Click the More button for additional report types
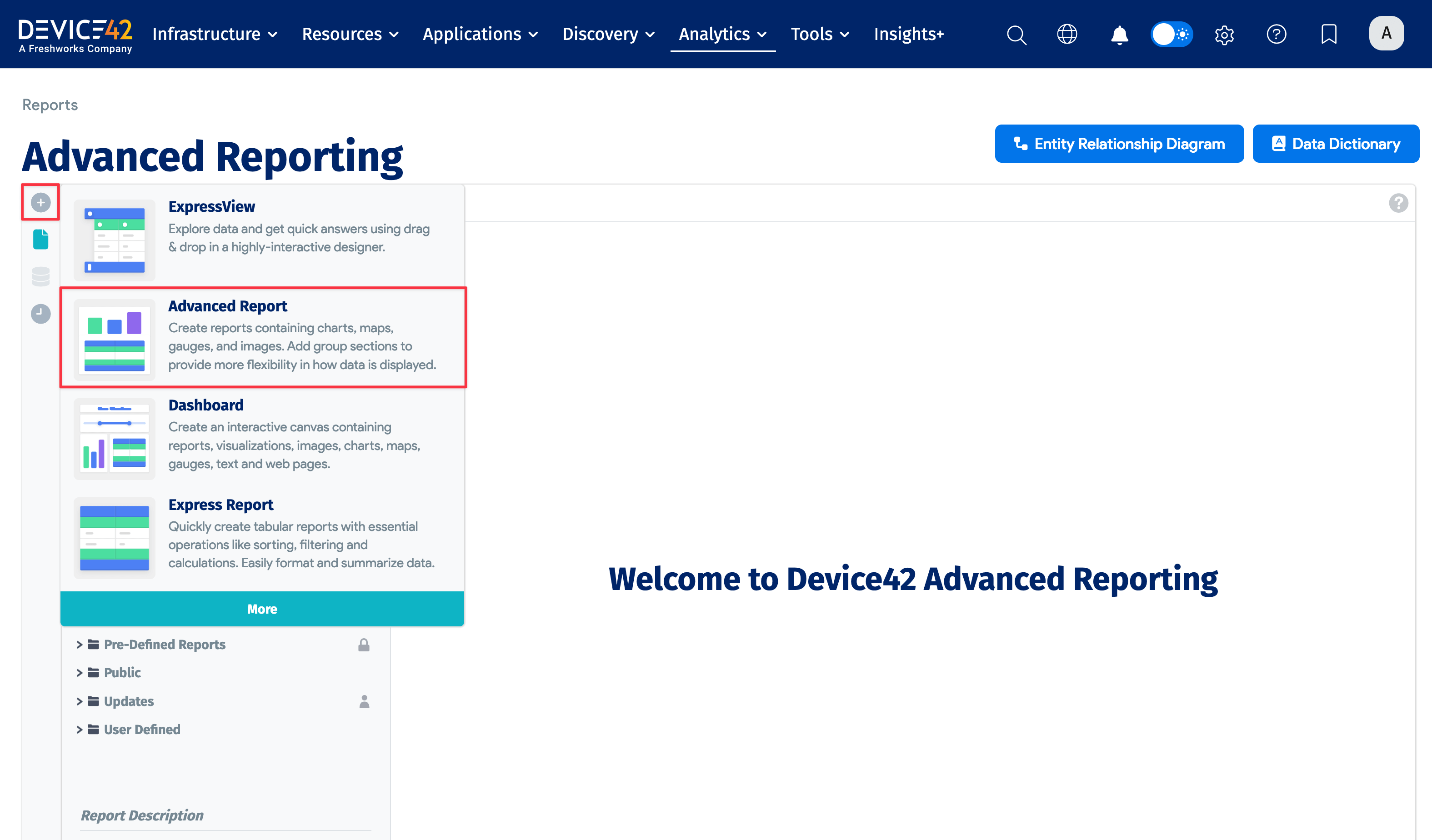 (x=262, y=608)
